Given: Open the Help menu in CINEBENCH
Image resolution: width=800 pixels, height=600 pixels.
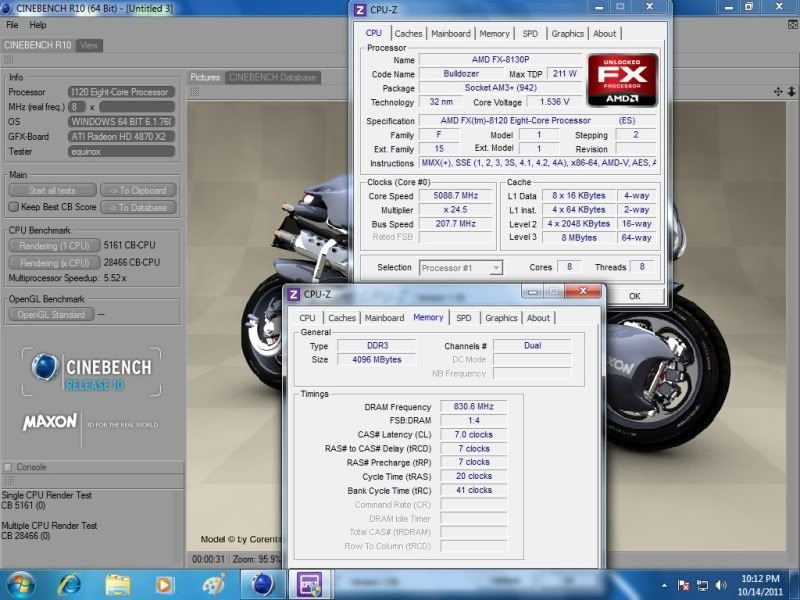Looking at the screenshot, I should pos(38,25).
